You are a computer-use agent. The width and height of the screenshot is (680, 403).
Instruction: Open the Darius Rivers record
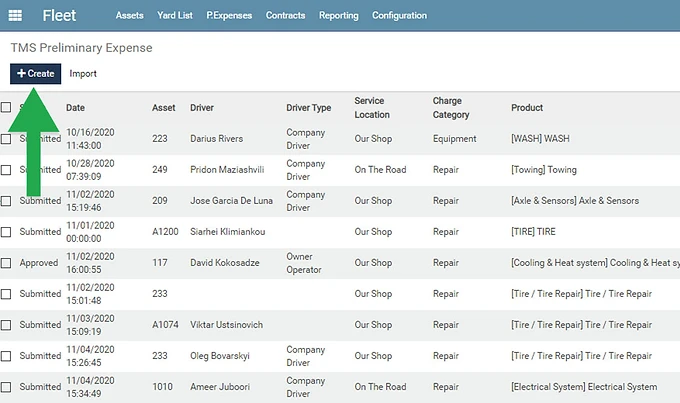coord(216,139)
